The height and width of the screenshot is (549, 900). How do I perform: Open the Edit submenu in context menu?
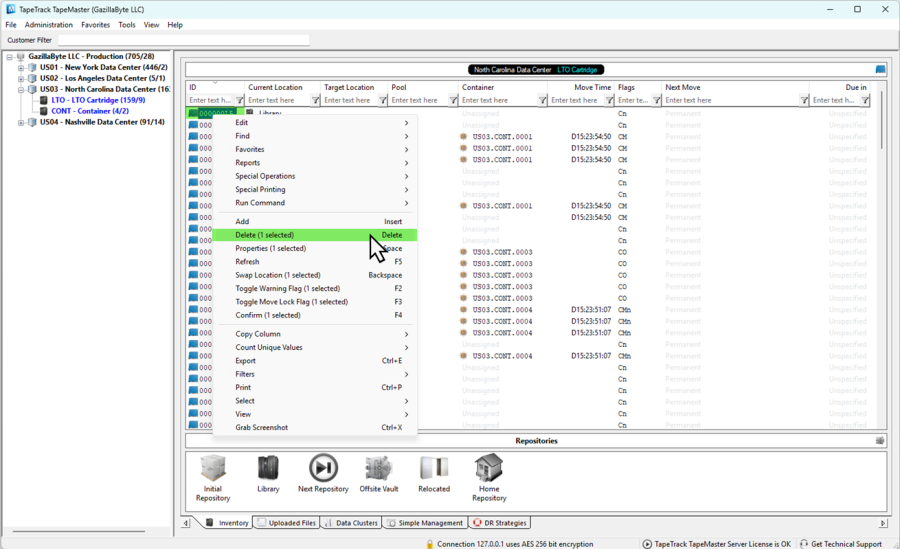[x=315, y=122]
